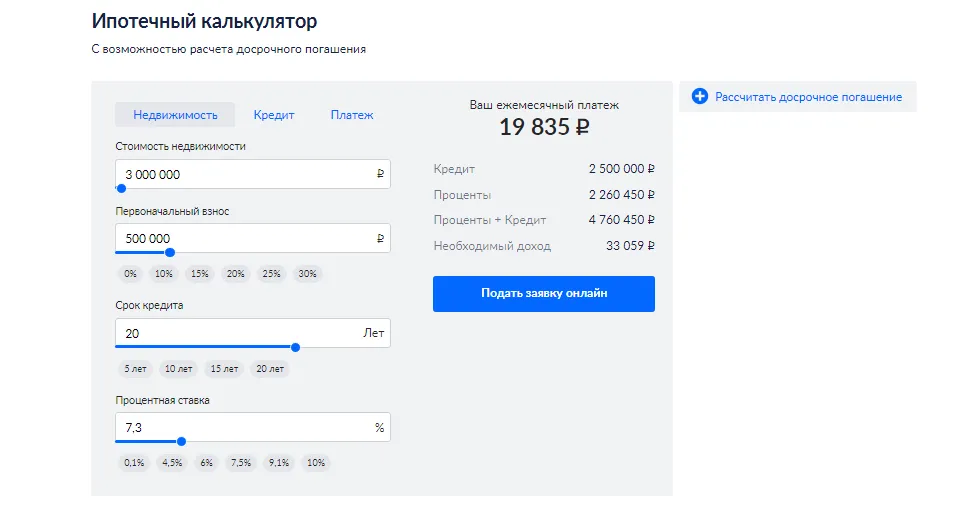This screenshot has height=513, width=967.
Task: Click the loan term slider handle
Action: (295, 347)
